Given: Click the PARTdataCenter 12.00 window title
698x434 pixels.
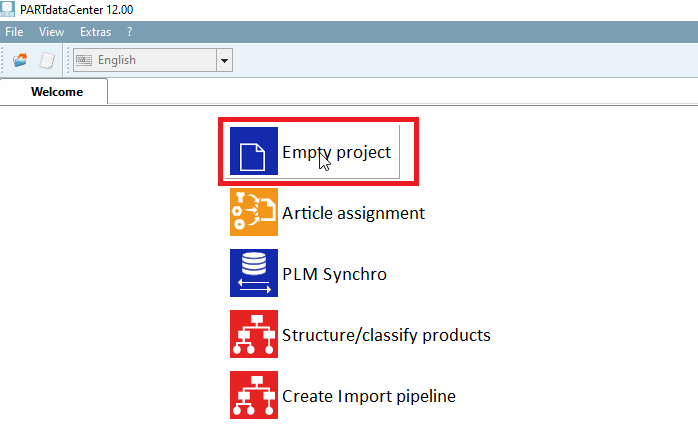Looking at the screenshot, I should [x=77, y=9].
